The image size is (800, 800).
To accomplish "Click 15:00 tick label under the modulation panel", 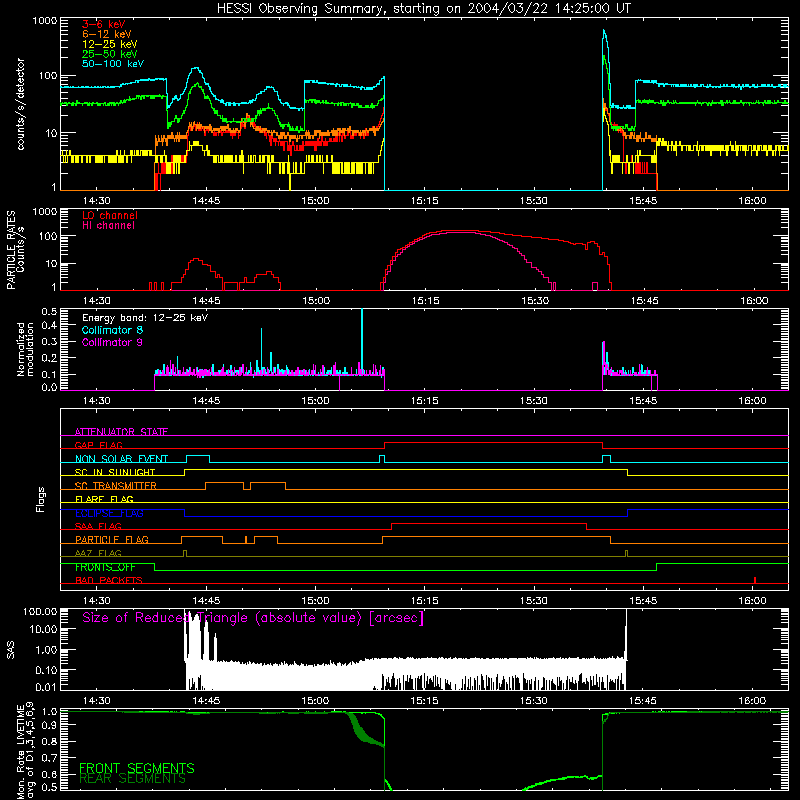I will click(315, 401).
